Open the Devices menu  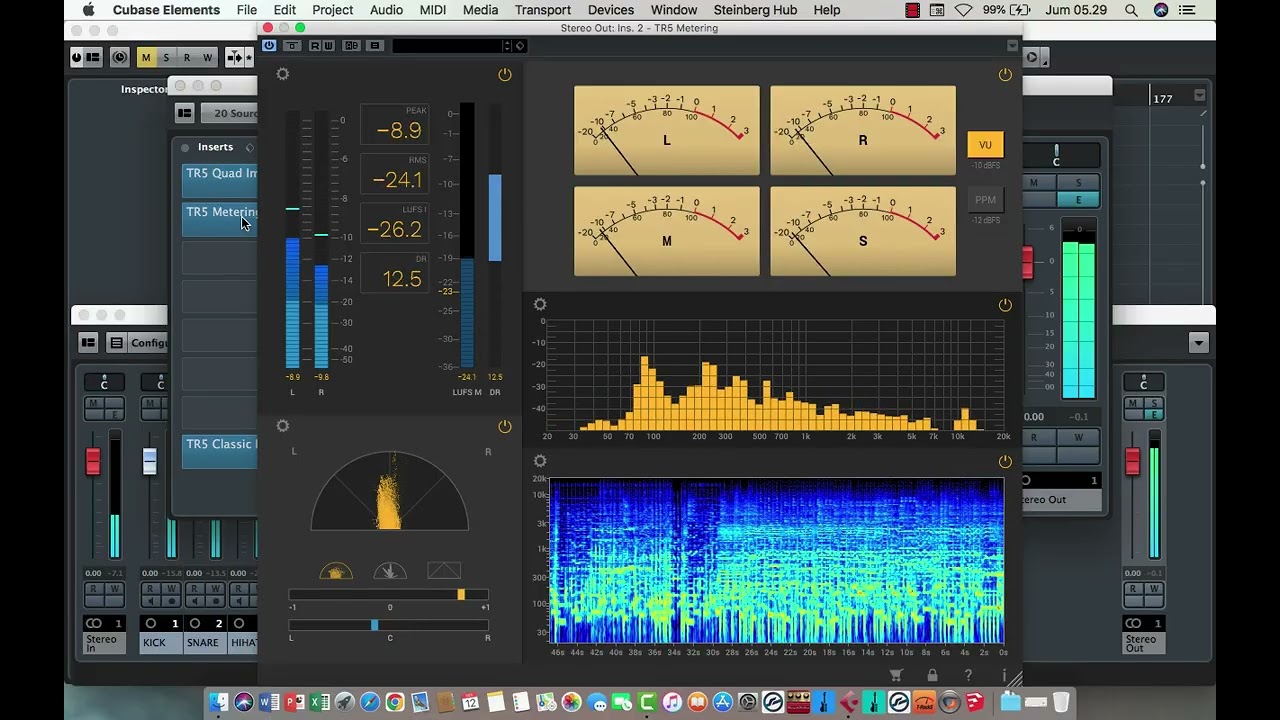tap(611, 10)
